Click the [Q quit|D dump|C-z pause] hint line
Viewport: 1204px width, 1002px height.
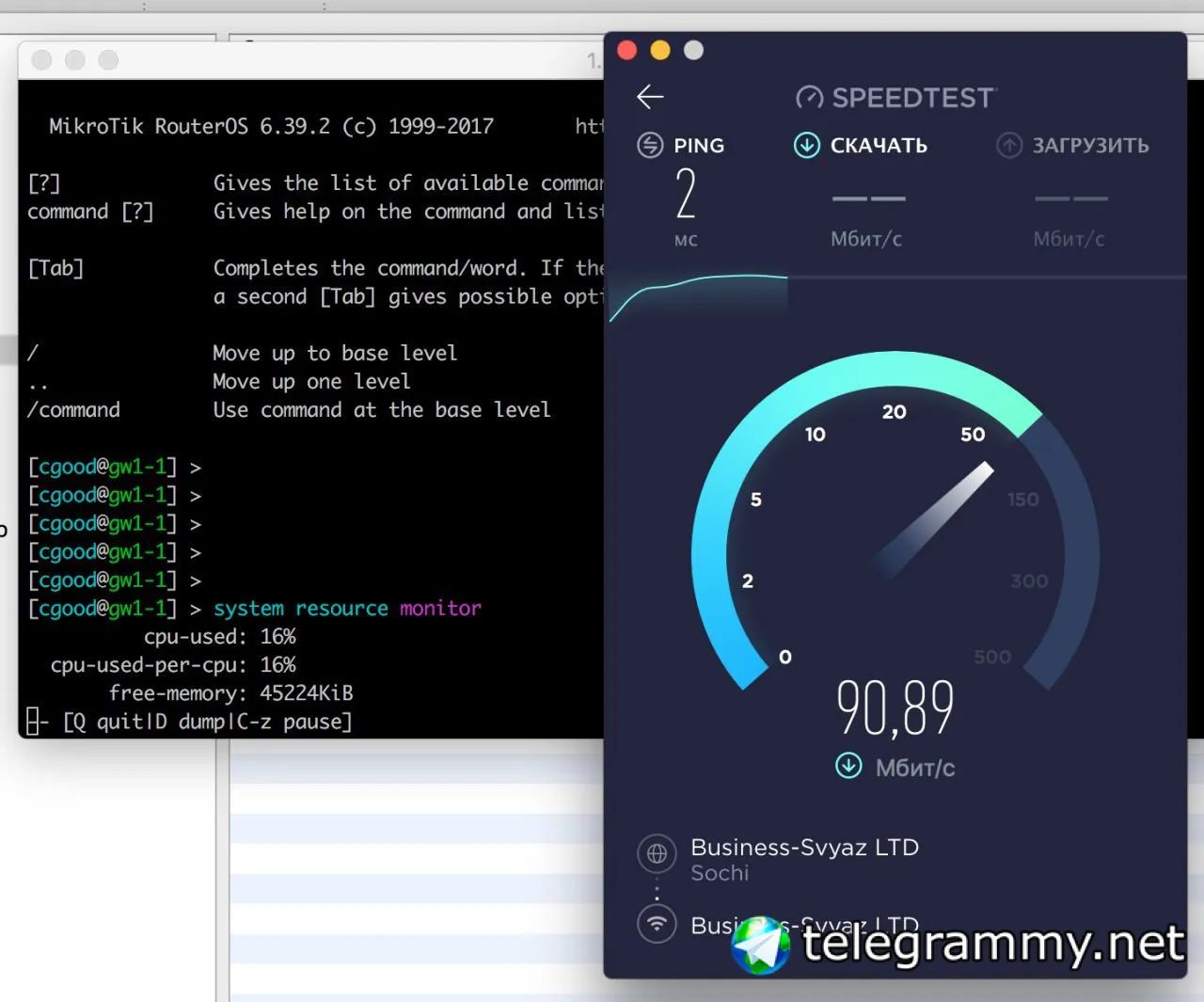tap(208, 722)
